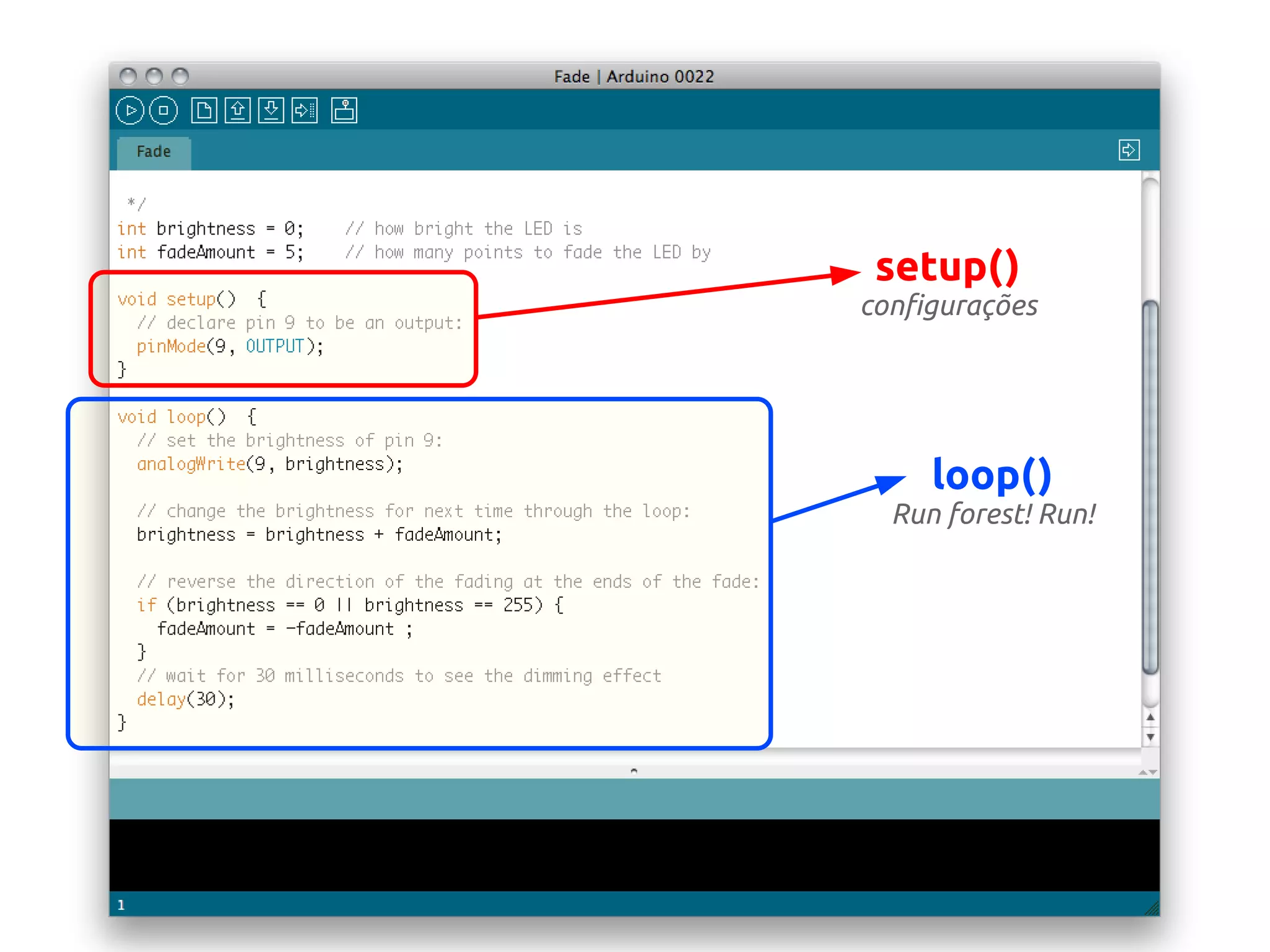Click the small console collapse arrows
1270x952 pixels.
pyautogui.click(x=1148, y=772)
